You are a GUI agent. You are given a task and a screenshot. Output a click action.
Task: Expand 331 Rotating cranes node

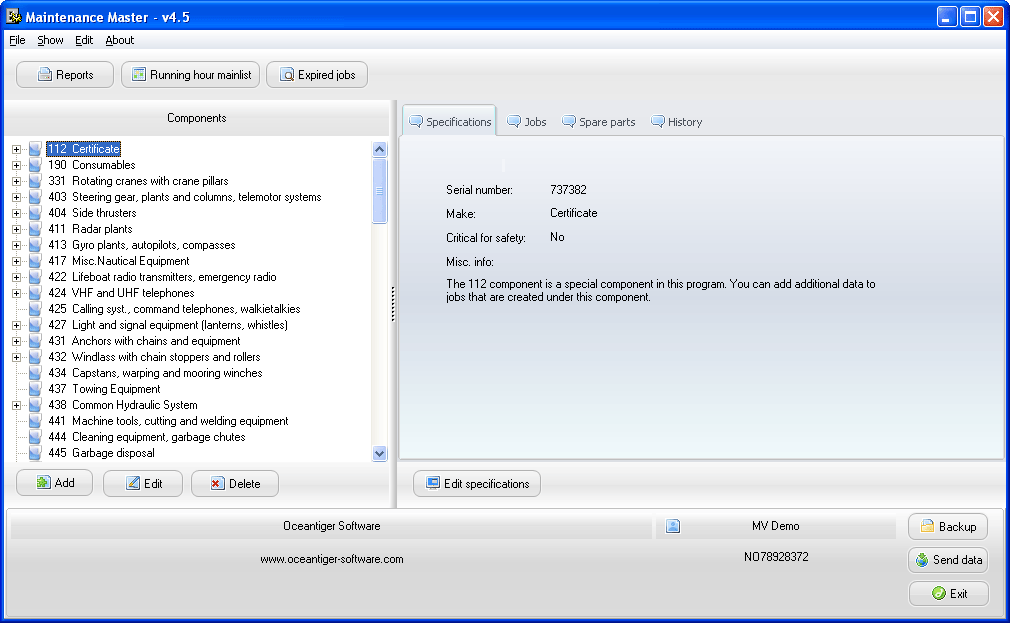coord(16,181)
